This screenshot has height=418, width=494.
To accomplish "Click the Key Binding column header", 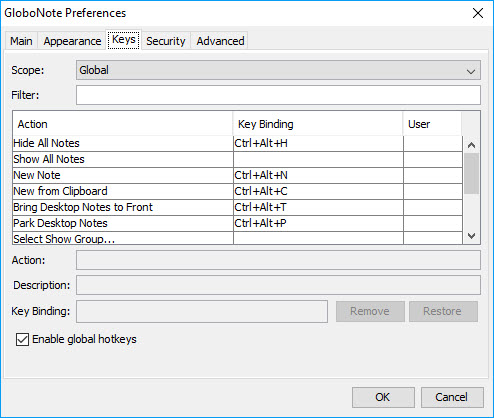I will (x=318, y=124).
